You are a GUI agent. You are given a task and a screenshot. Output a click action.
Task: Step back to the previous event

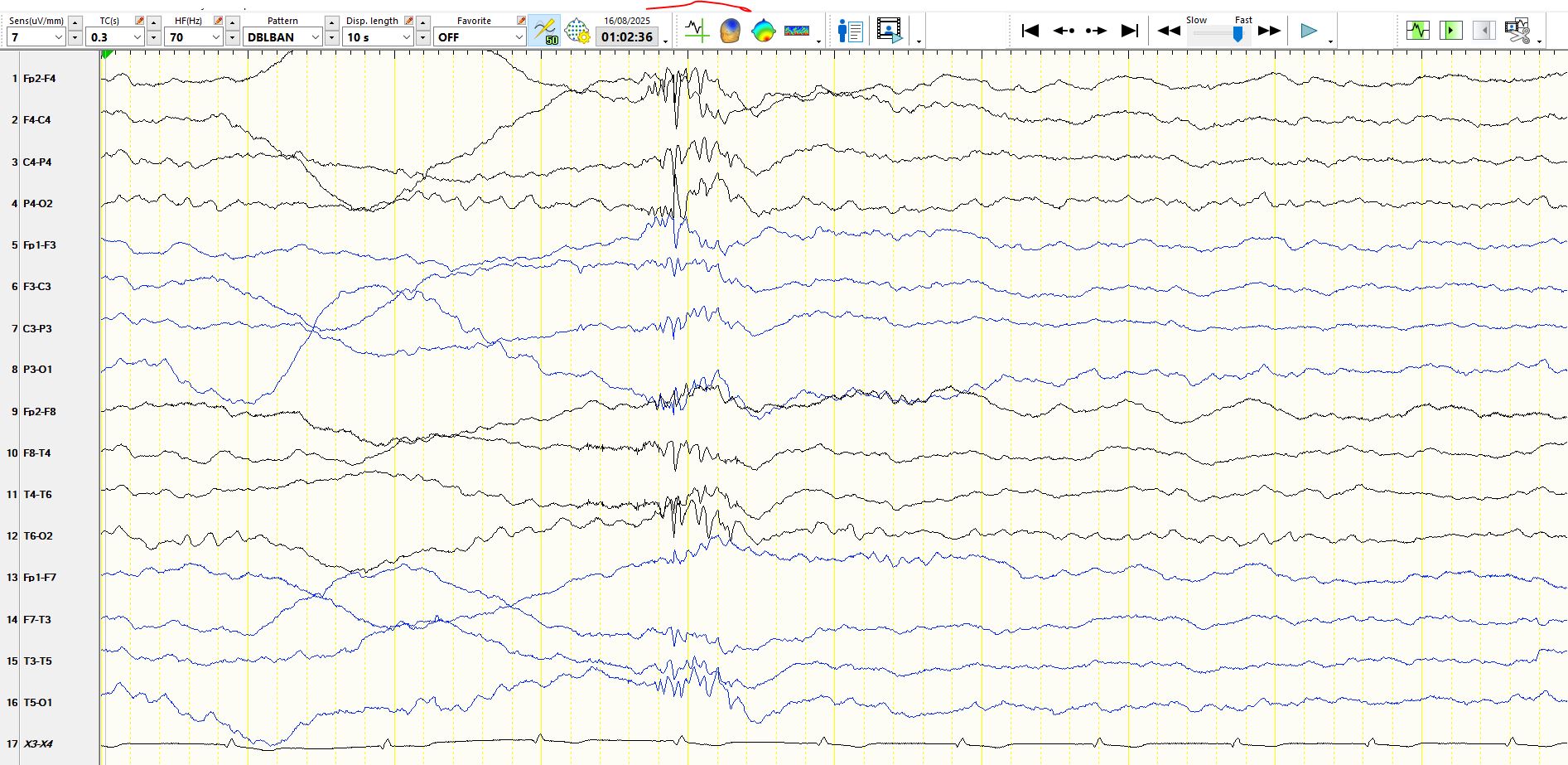(1064, 31)
